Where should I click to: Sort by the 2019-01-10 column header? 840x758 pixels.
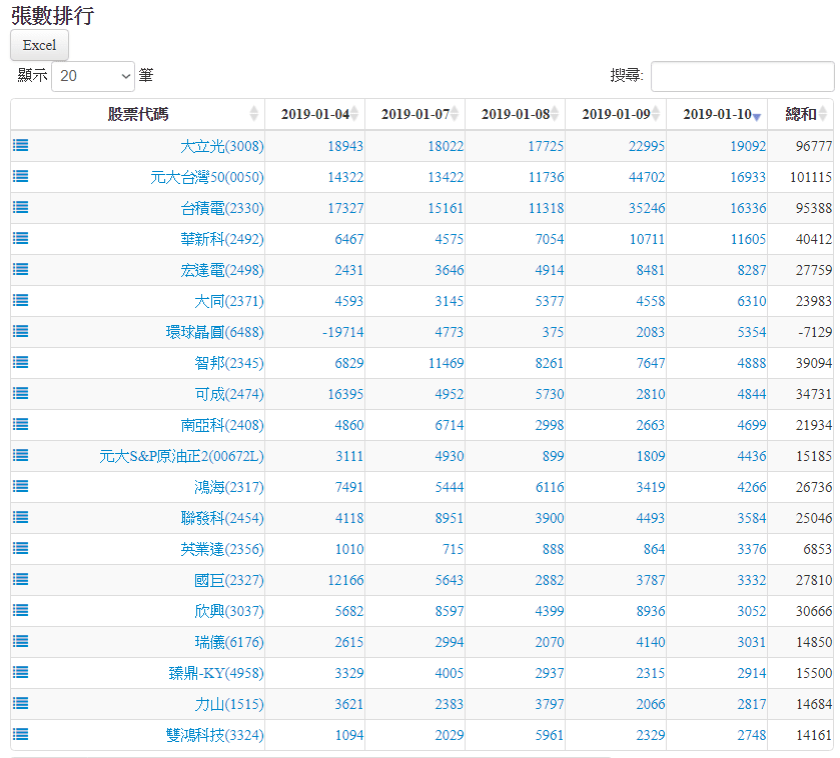717,114
